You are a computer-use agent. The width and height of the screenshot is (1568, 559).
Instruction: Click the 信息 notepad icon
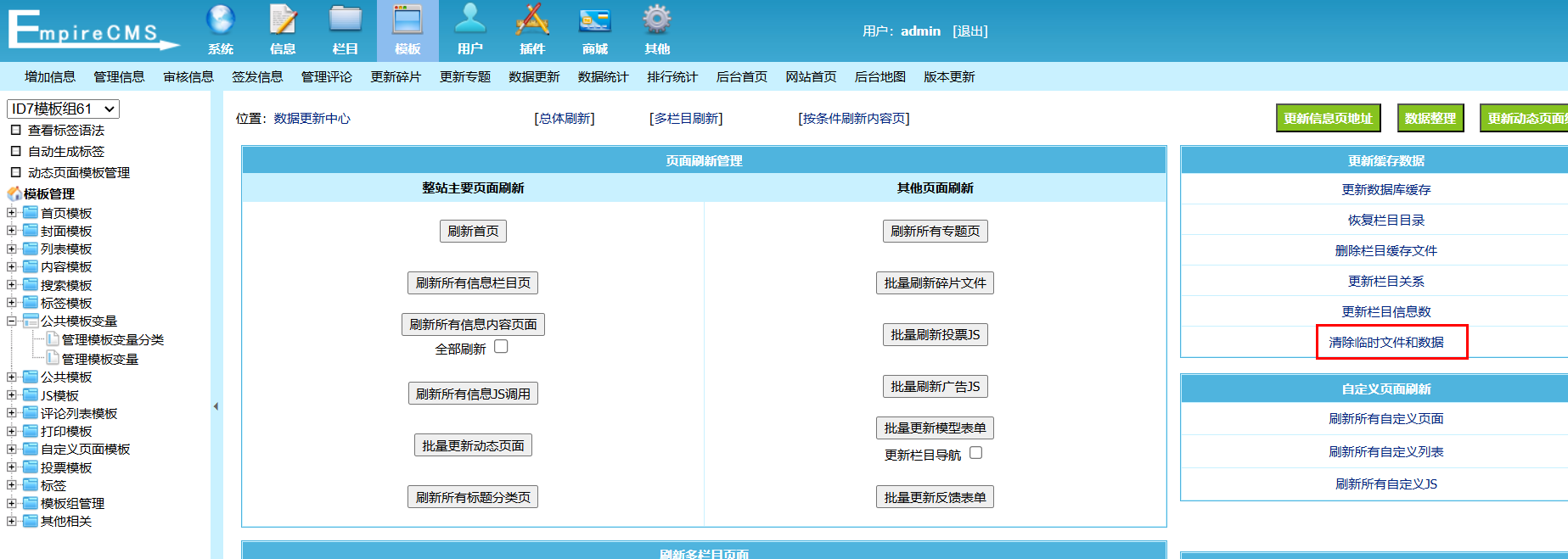(x=283, y=20)
